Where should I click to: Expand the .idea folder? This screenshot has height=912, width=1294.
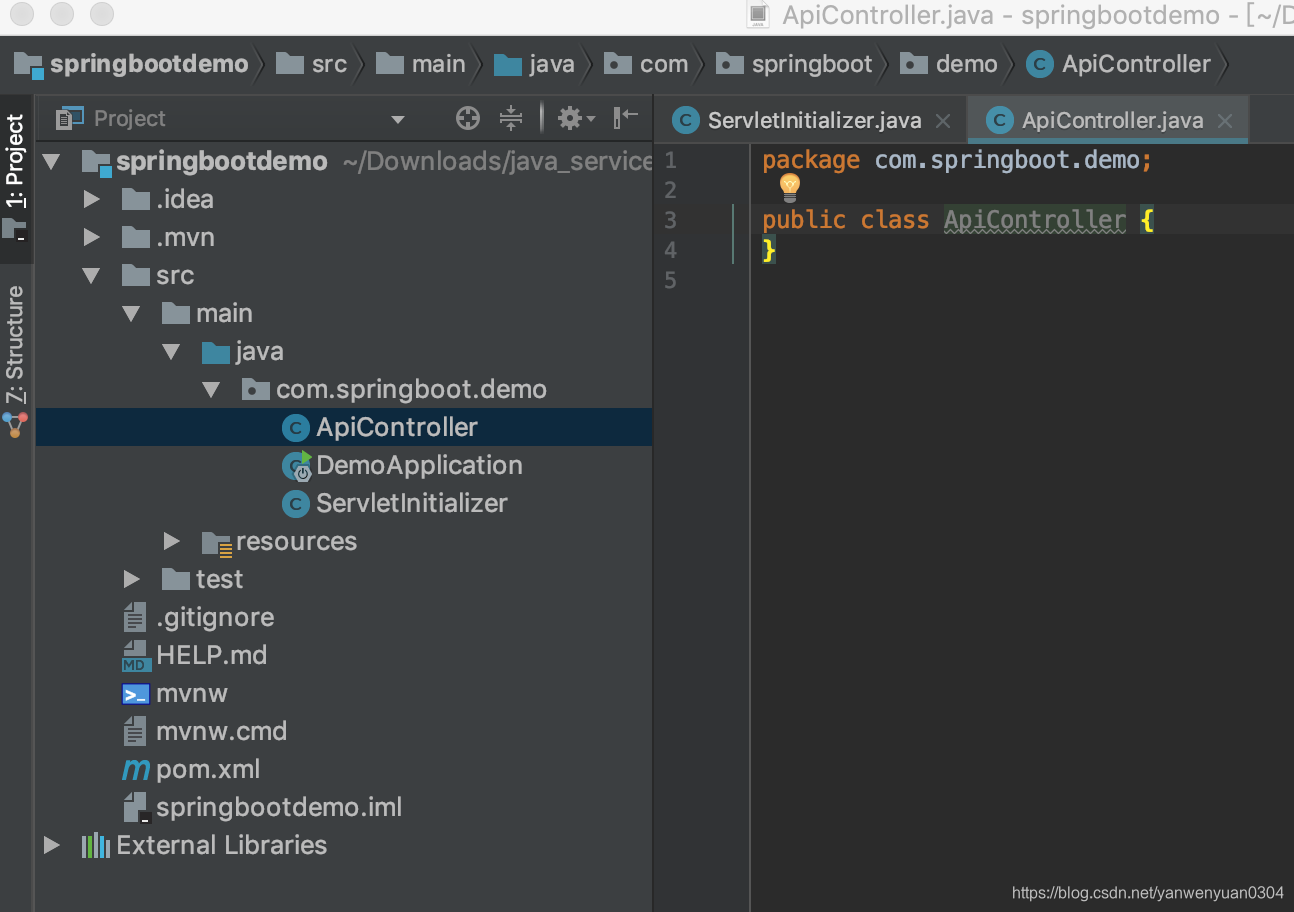point(92,200)
